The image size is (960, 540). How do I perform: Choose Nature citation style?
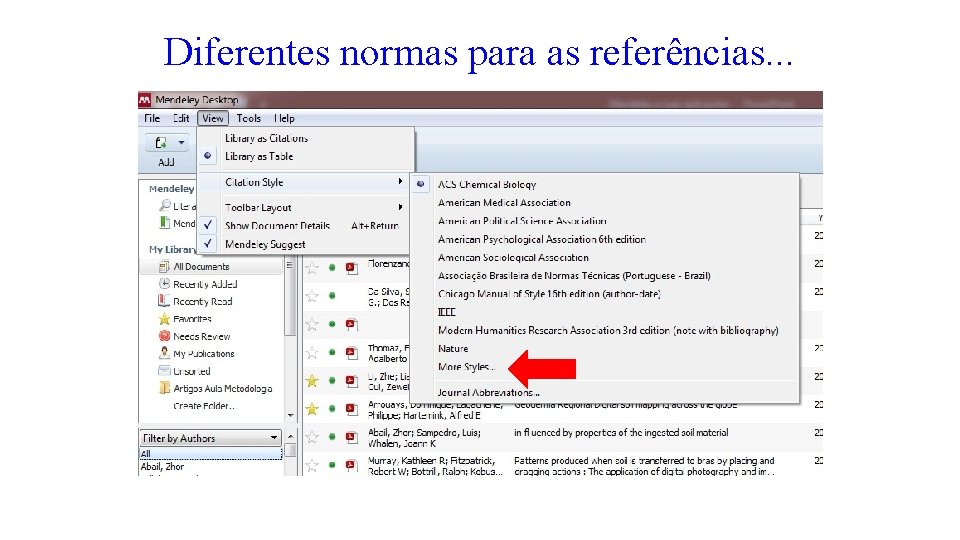click(x=453, y=348)
